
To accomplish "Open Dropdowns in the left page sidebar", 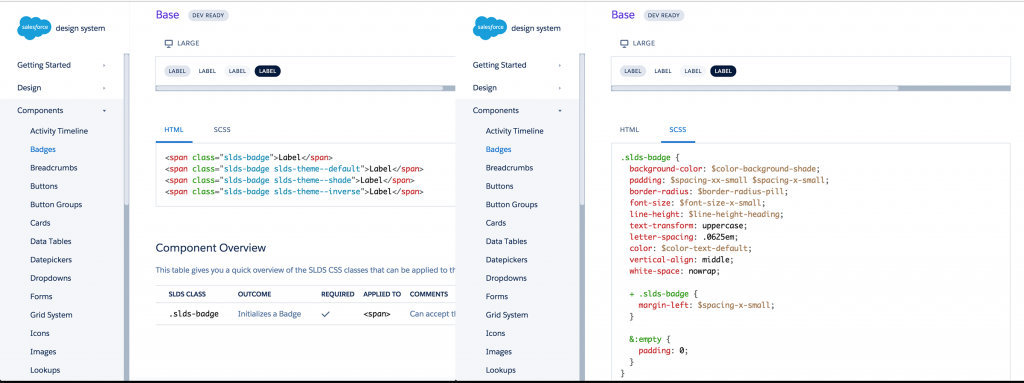I will [x=50, y=278].
